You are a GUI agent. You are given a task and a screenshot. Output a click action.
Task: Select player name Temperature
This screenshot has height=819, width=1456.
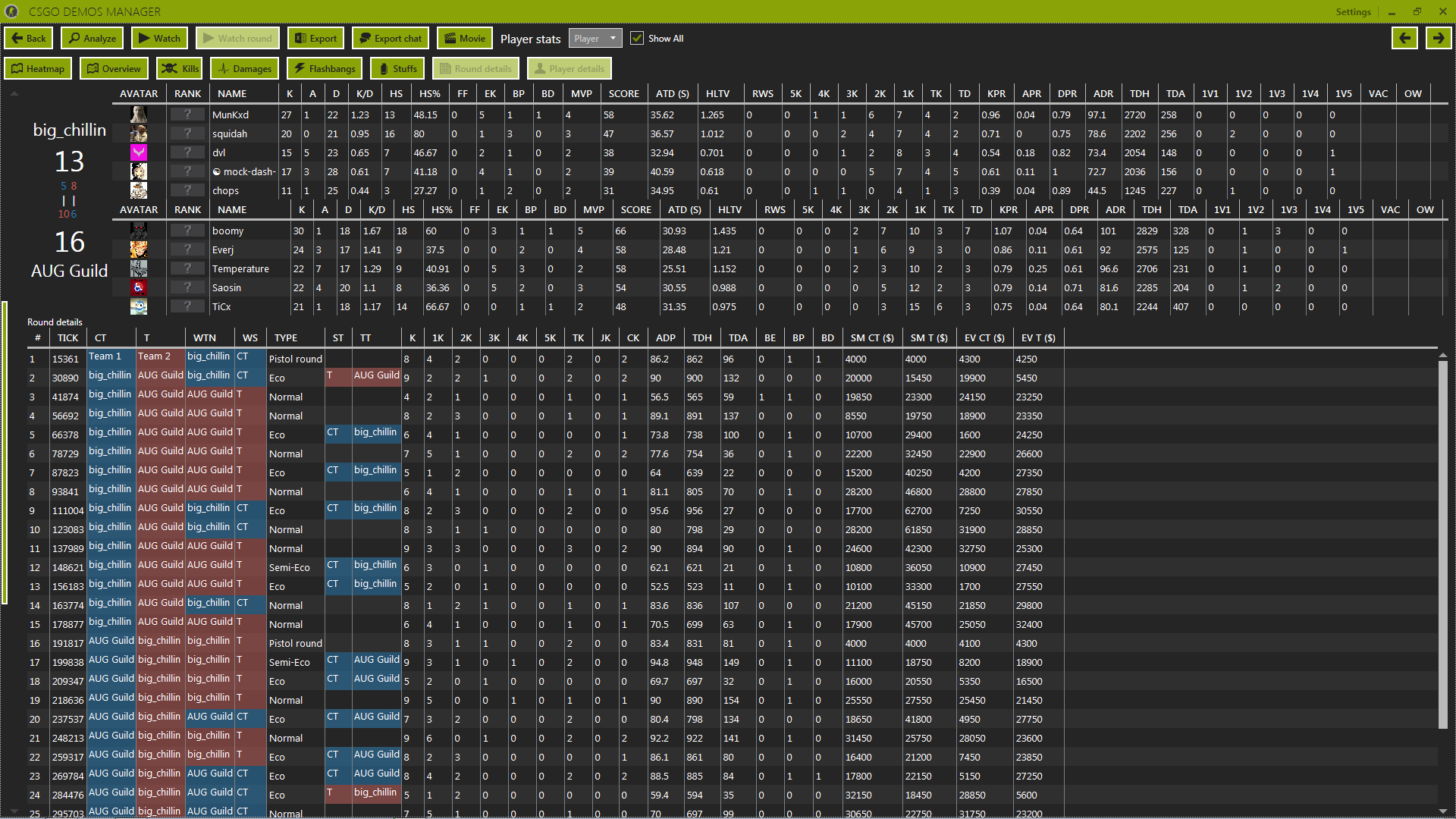click(240, 268)
